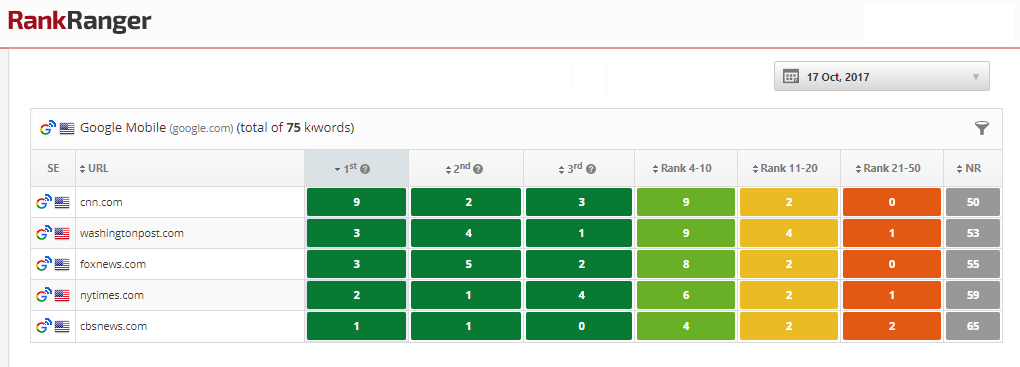Click the help icon beside the 2nd column
The height and width of the screenshot is (367, 1020).
(x=477, y=169)
